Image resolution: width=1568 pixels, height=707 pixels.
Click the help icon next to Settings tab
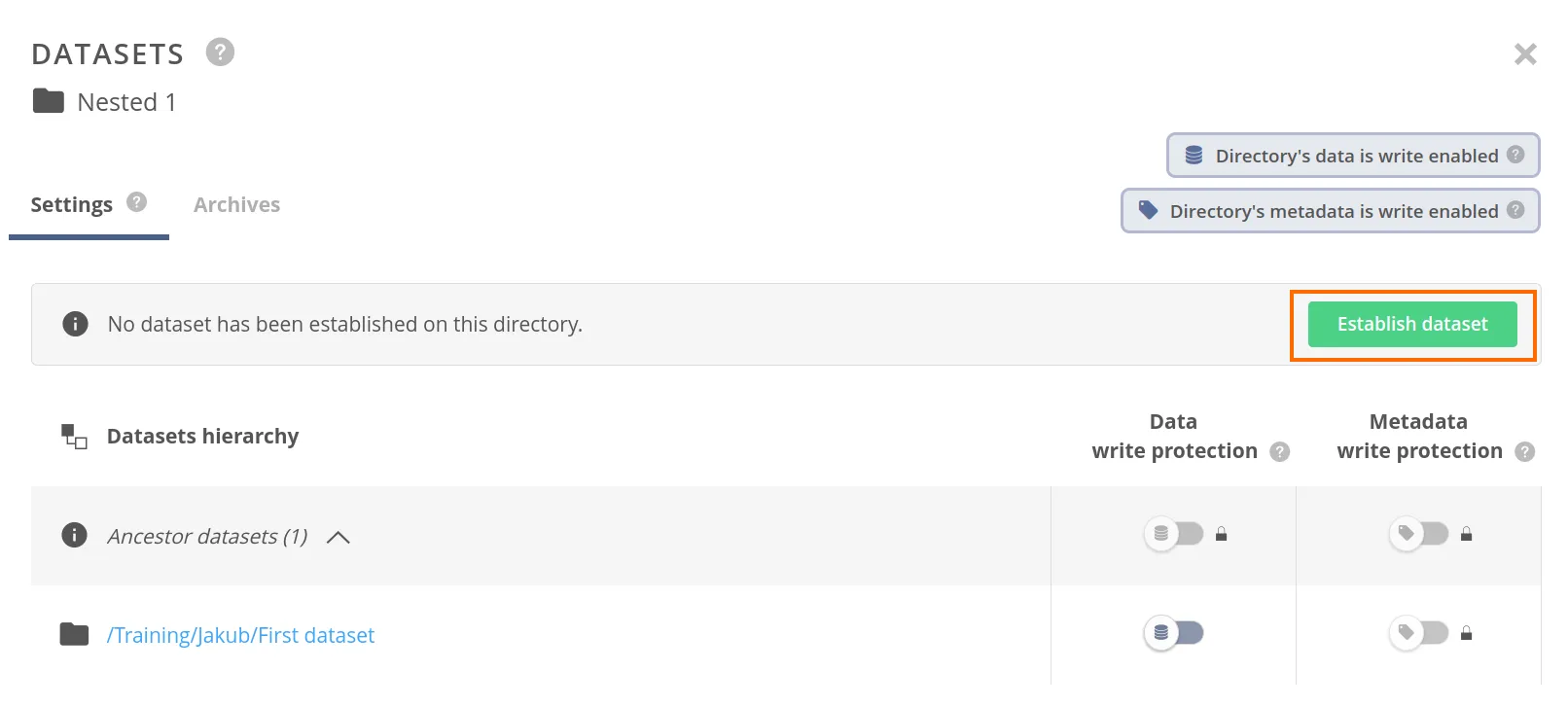136,202
